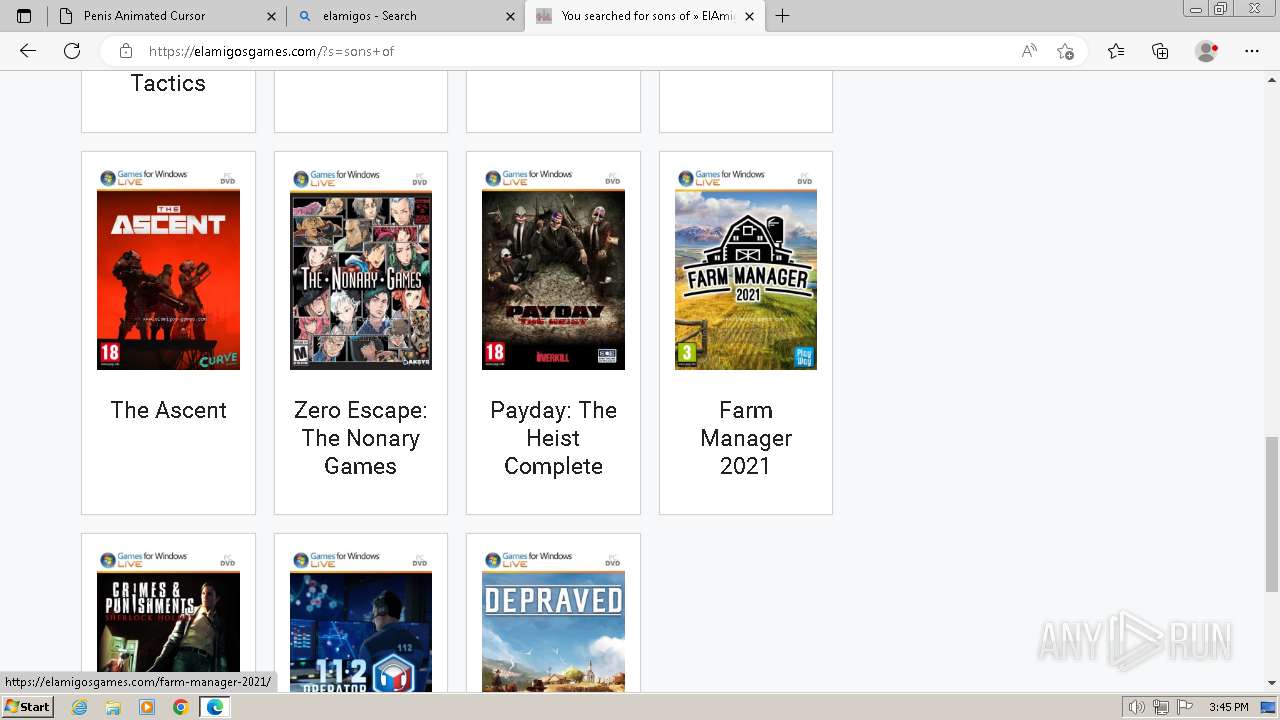Launch Internet Explorer from taskbar
Viewport: 1280px width, 720px height.
80,707
